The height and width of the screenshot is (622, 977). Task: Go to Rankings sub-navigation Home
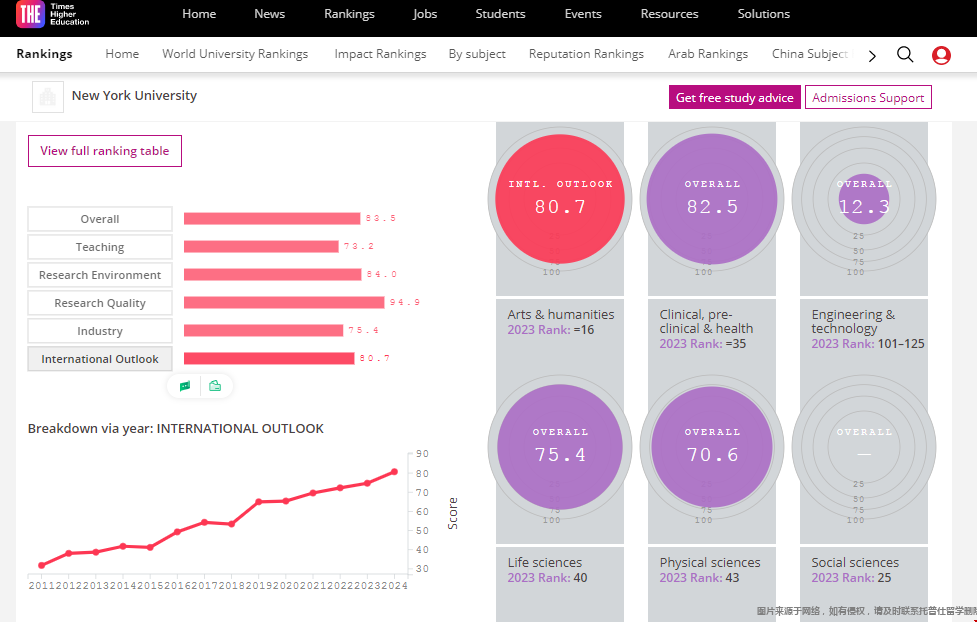pos(122,54)
